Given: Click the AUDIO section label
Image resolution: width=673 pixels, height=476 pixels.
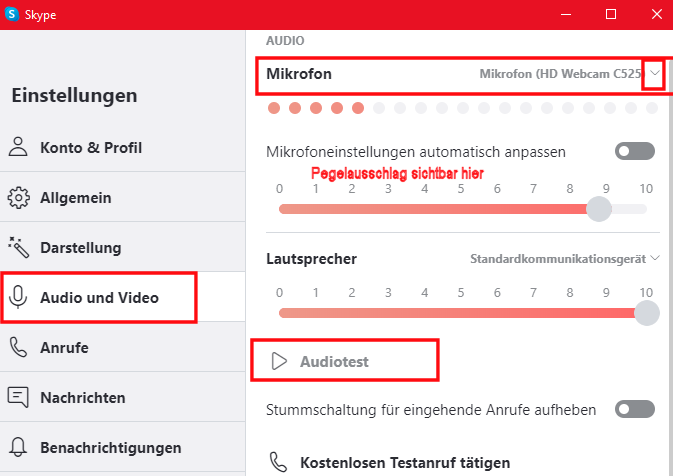Looking at the screenshot, I should (285, 40).
